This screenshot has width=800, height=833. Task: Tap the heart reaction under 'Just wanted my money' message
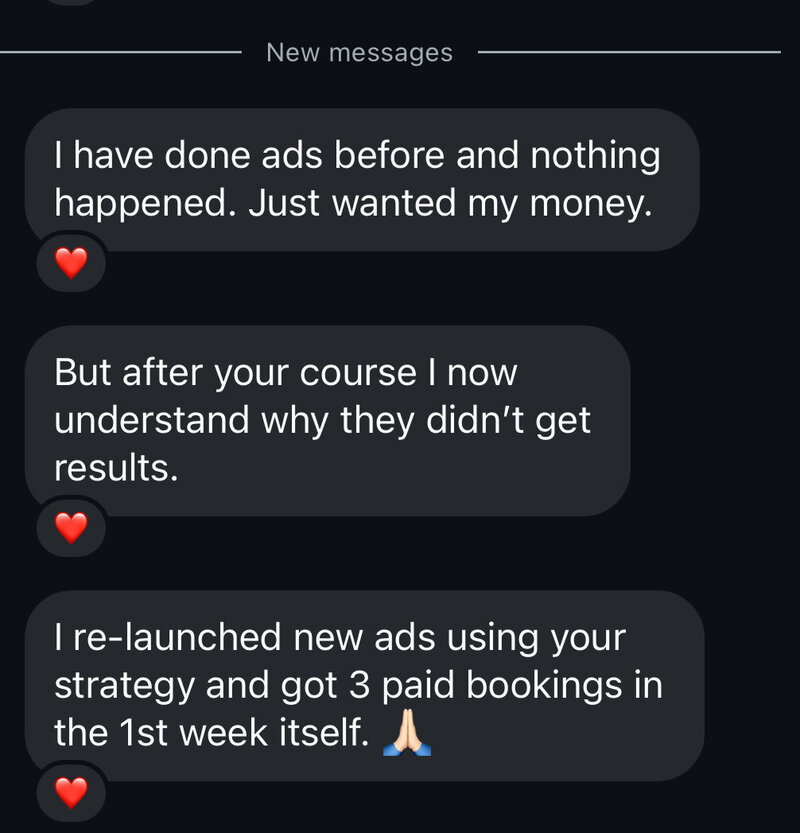coord(71,263)
